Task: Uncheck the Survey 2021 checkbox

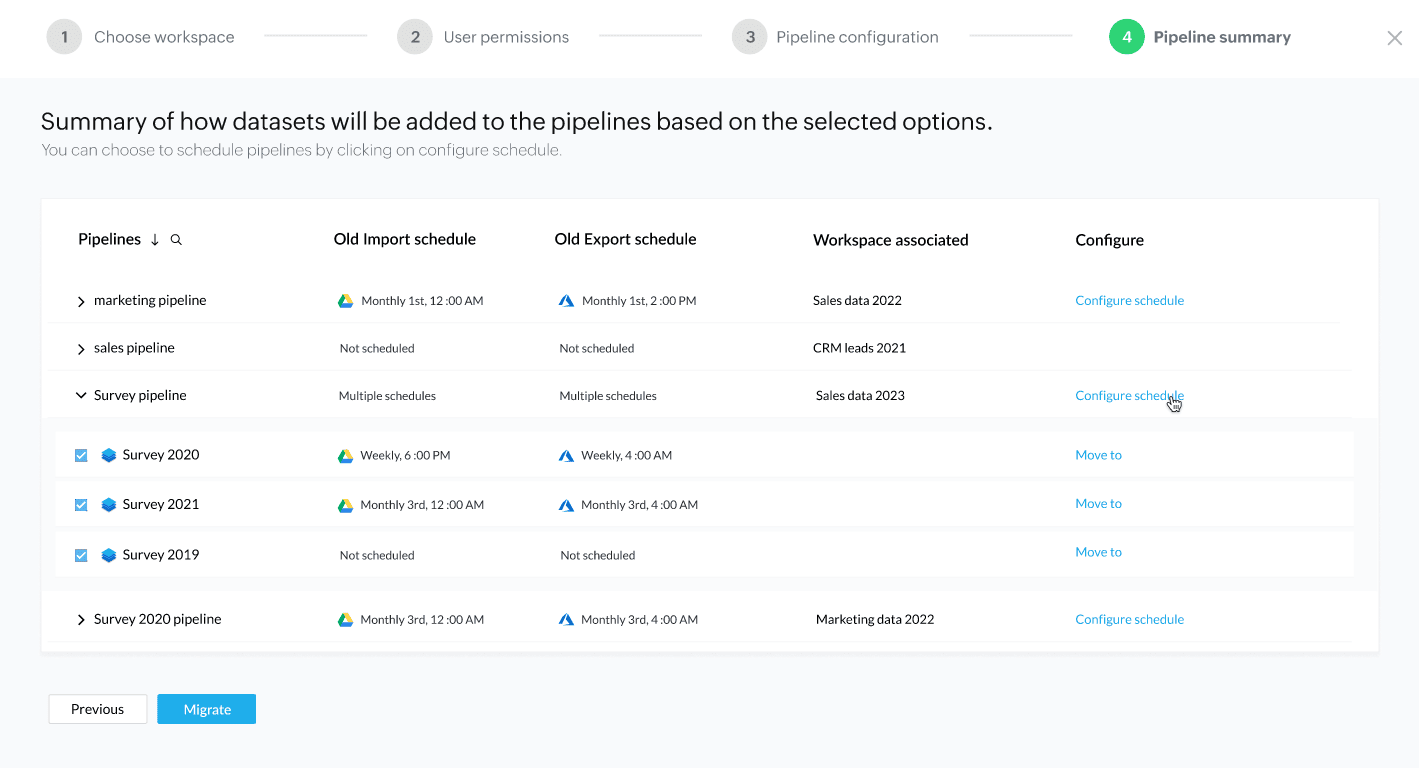Action: pos(81,505)
